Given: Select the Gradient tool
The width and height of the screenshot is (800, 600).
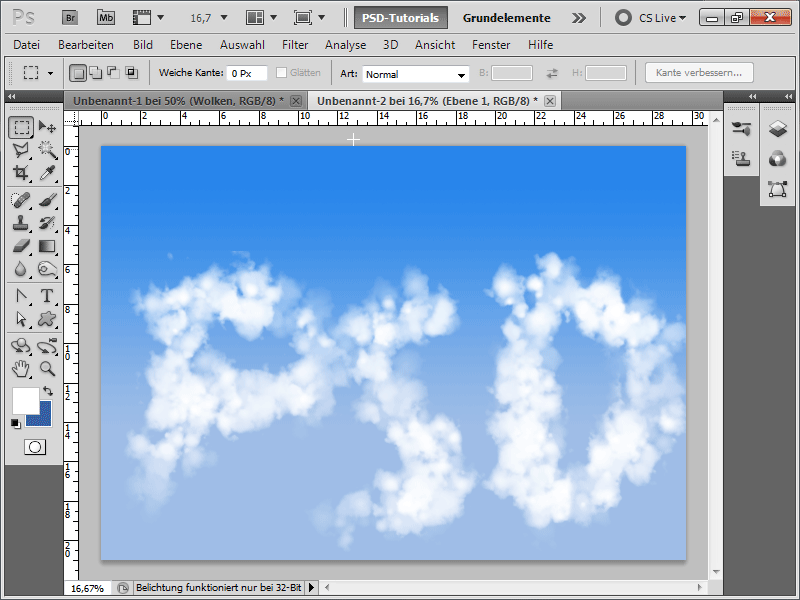Looking at the screenshot, I should tap(47, 246).
